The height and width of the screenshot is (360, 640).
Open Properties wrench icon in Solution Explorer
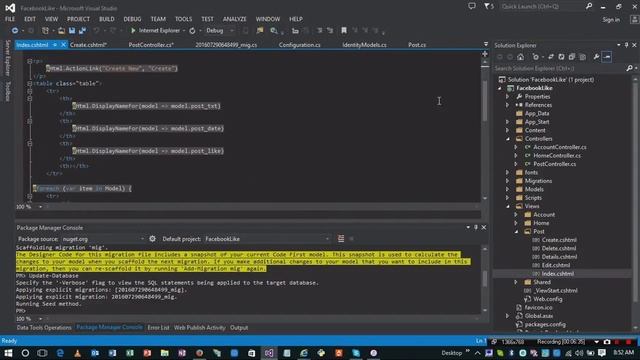click(596, 57)
